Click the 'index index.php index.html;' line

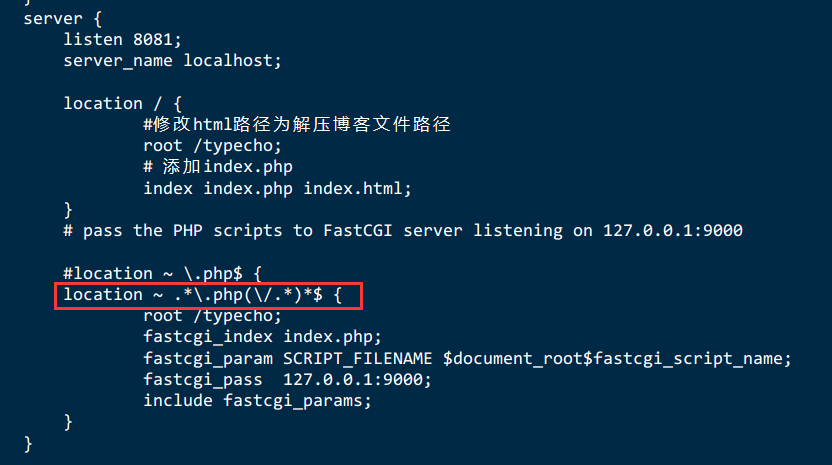pos(277,188)
